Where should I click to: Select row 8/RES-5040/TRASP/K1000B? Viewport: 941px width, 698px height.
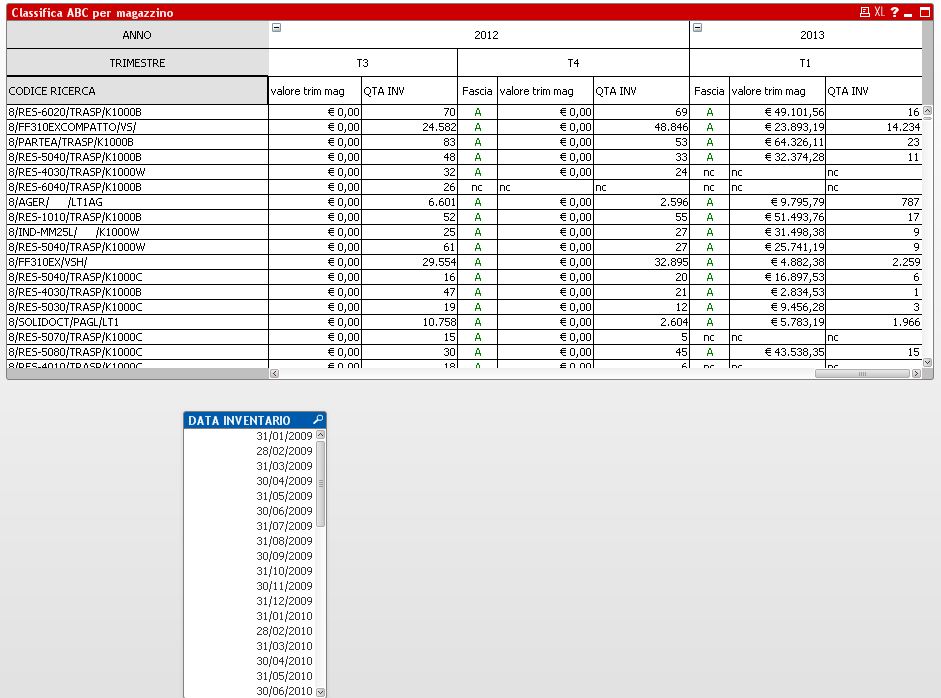[x=137, y=157]
